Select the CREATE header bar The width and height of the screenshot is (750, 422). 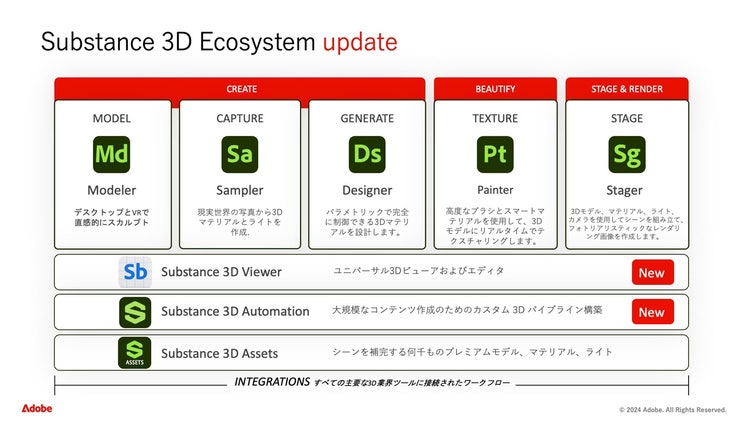pos(240,89)
